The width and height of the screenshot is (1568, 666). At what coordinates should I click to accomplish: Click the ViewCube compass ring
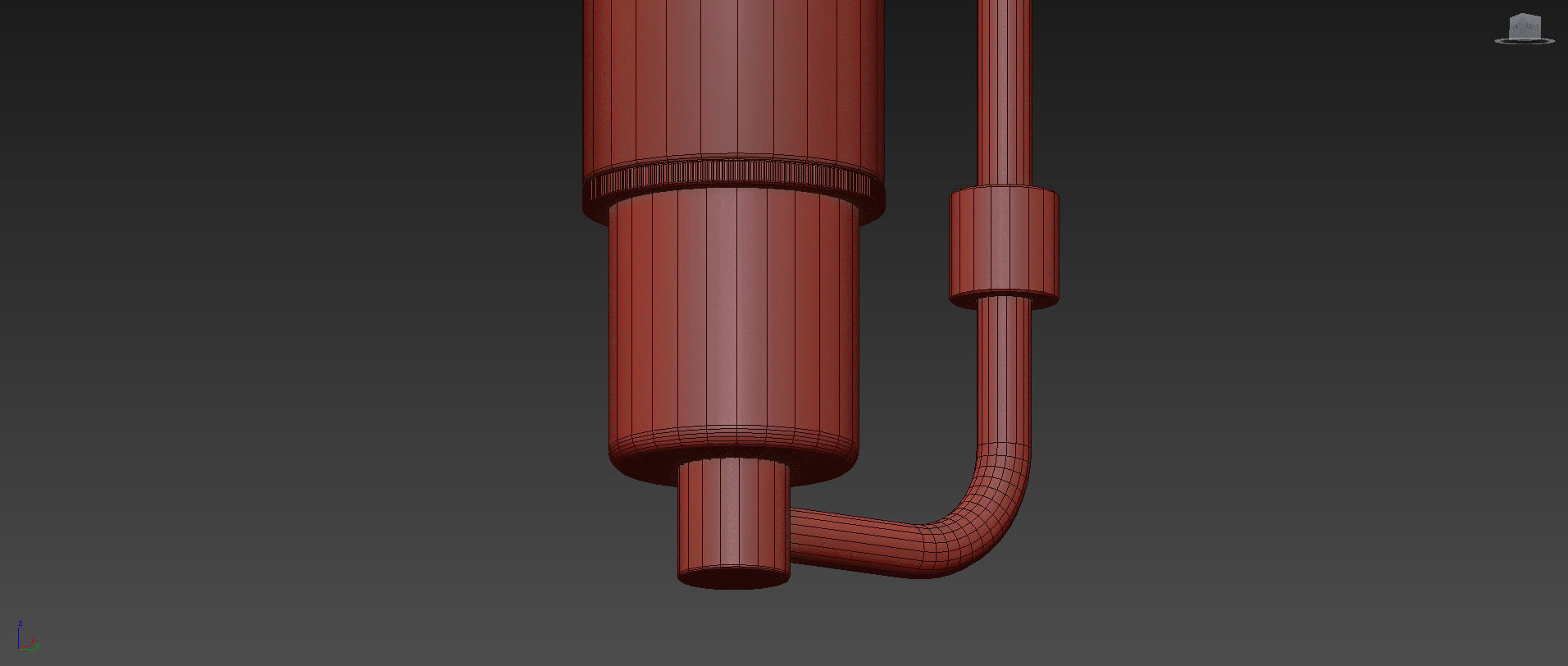[1525, 40]
